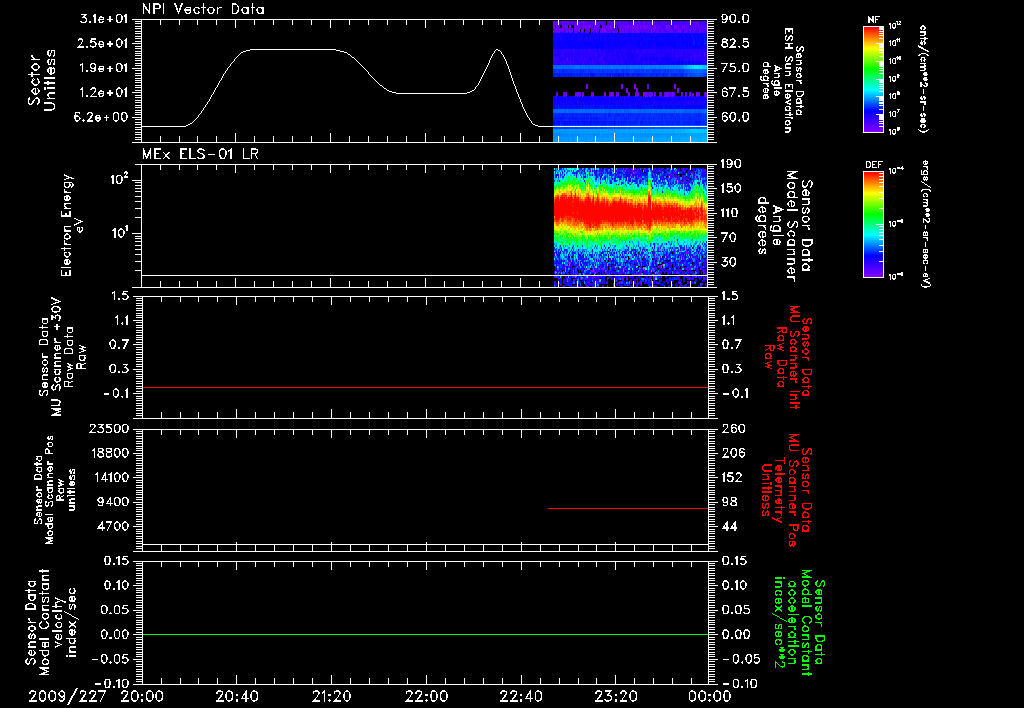Click the '30' scanner angle tick label
The height and width of the screenshot is (708, 1024).
tap(729, 262)
